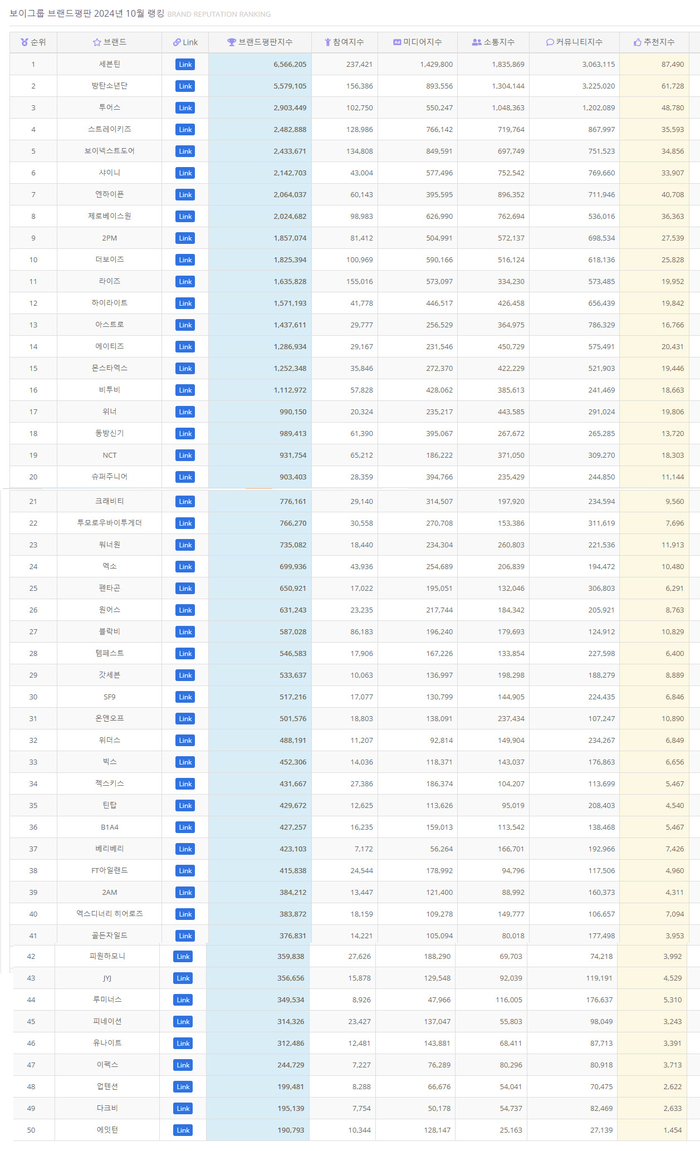Click the media icon beside 미디어지수

[397, 43]
